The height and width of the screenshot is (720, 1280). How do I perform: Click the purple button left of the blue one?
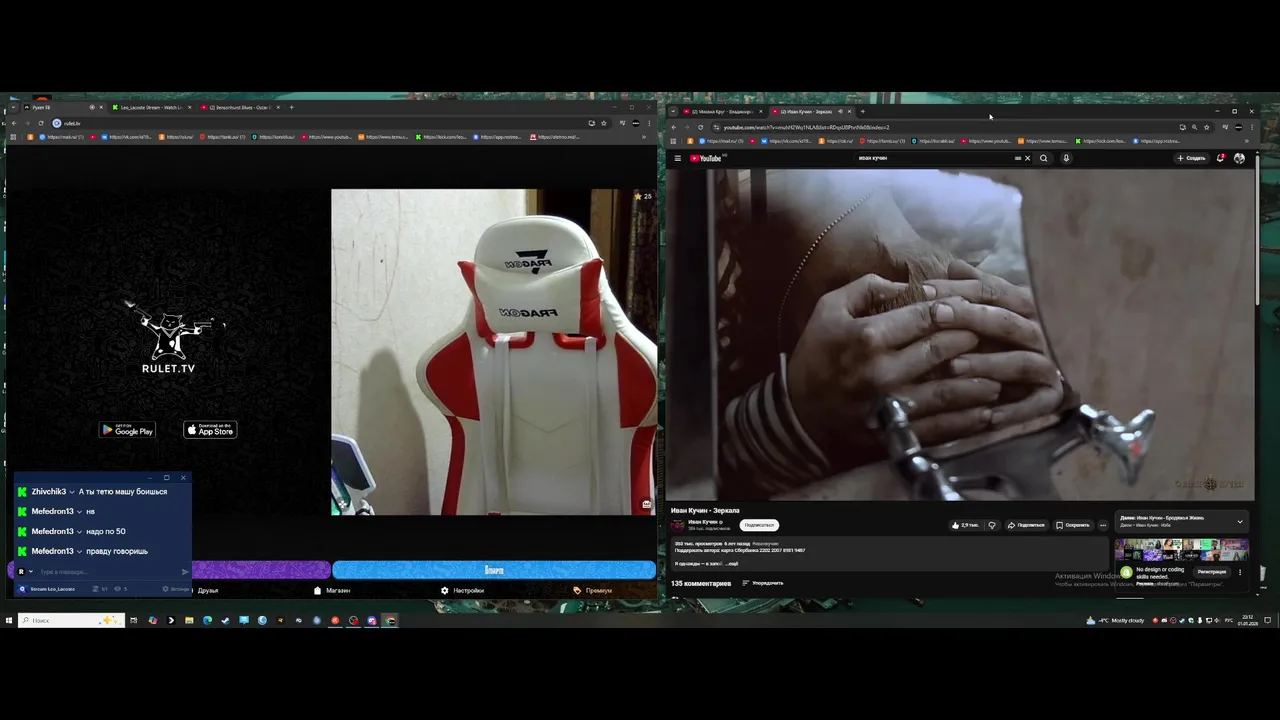pyautogui.click(x=260, y=570)
